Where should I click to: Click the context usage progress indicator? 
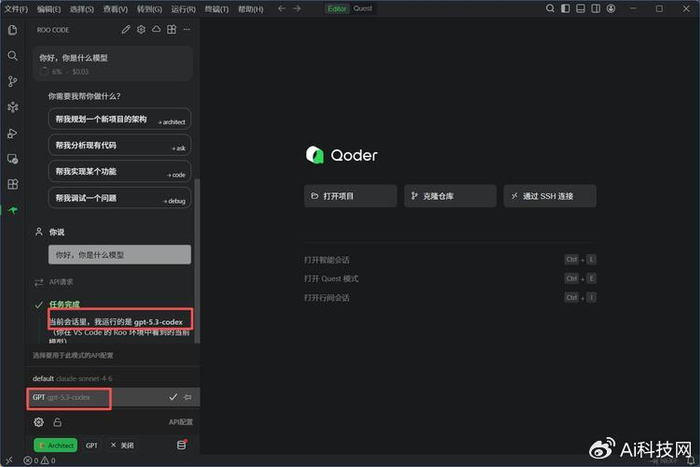coord(44,71)
